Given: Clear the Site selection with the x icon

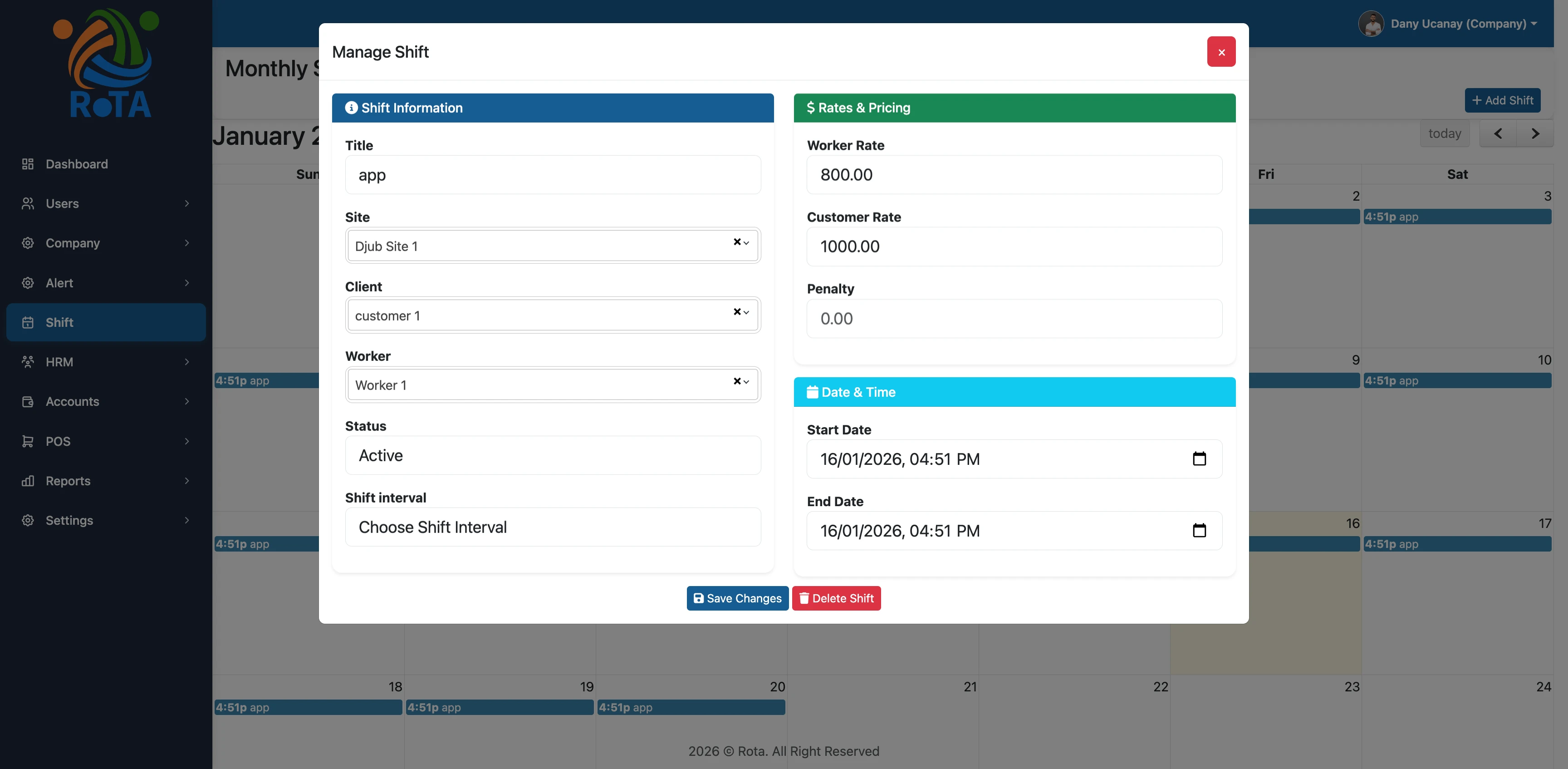Looking at the screenshot, I should coord(736,242).
